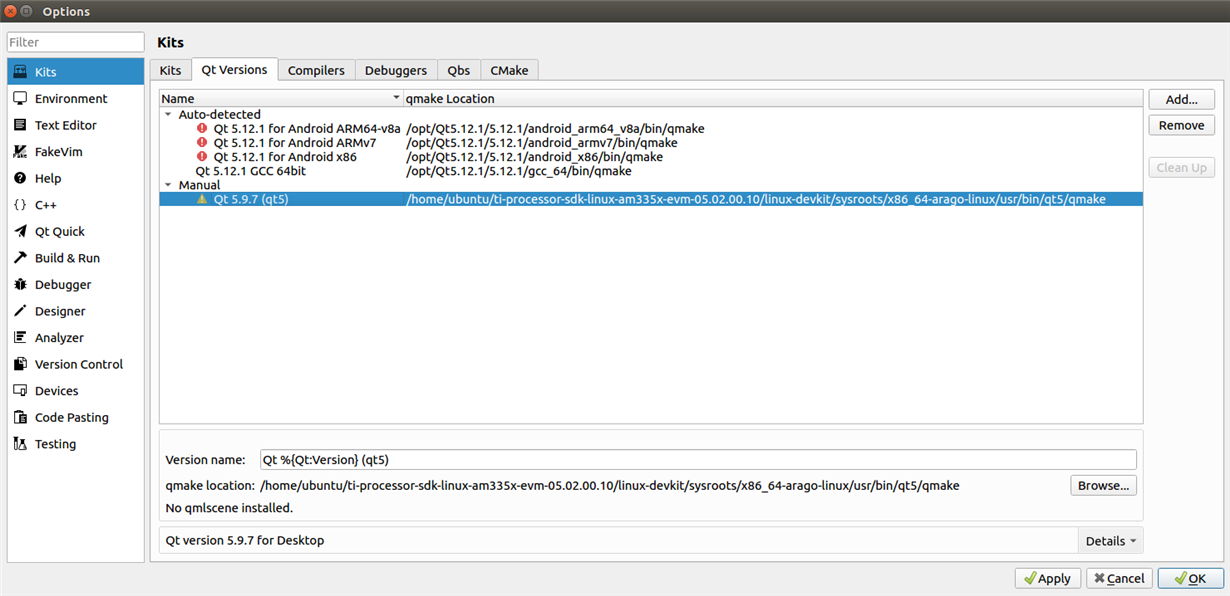Click the Apply button
The width and height of the screenshot is (1230, 596).
1047,578
